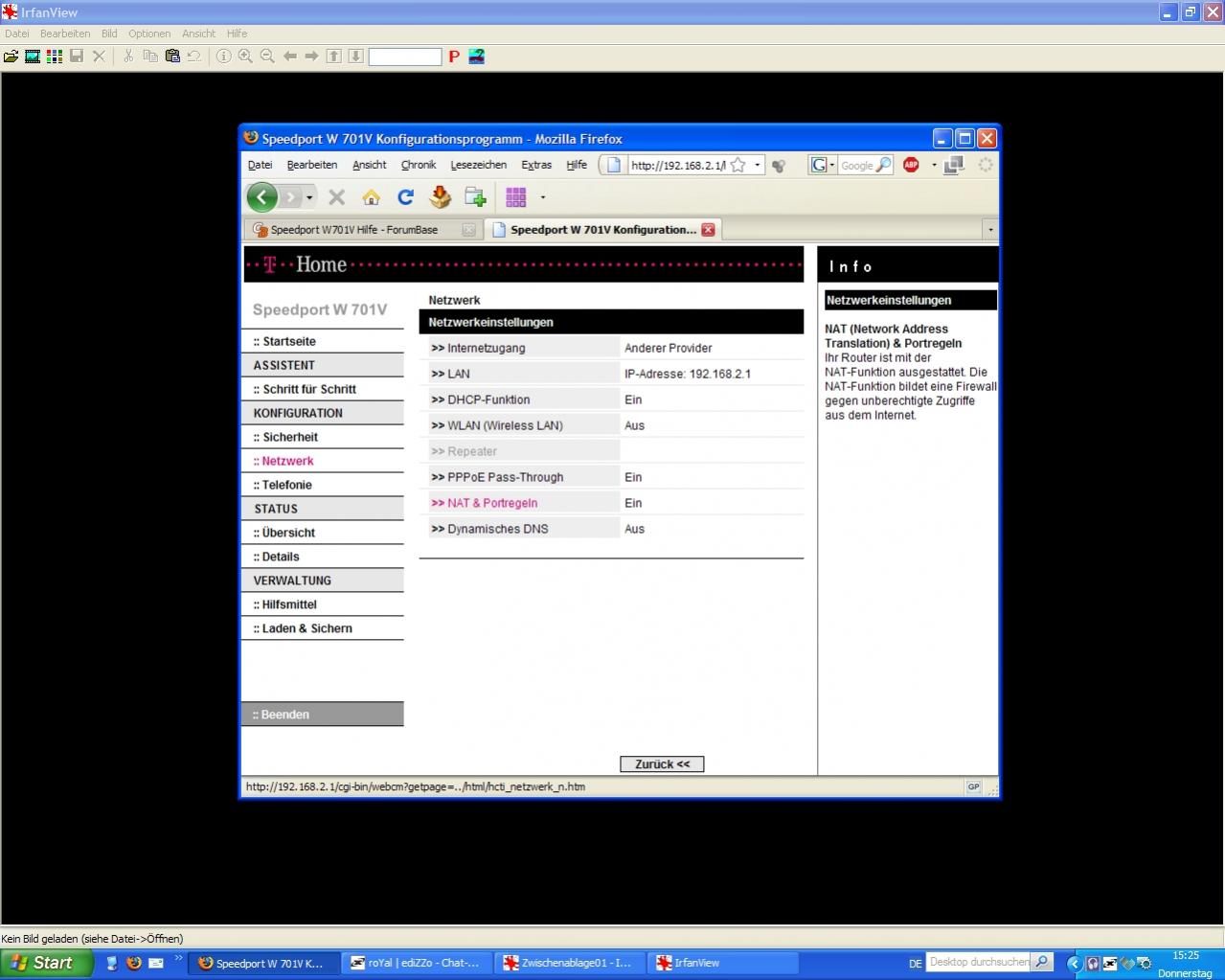The image size is (1225, 980).
Task: Click the IrfanView Open file icon
Action: click(11, 57)
